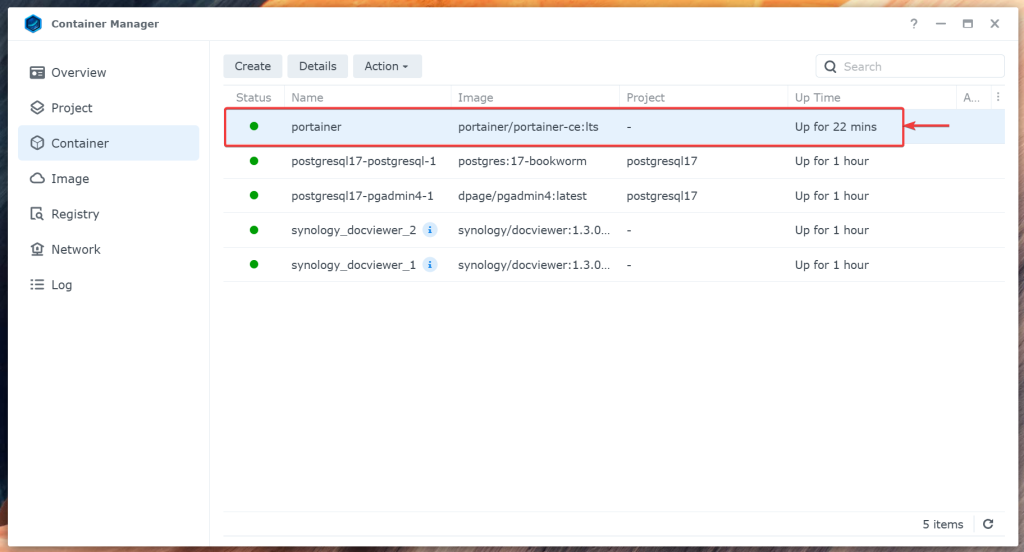Close the Container Manager window

995,24
